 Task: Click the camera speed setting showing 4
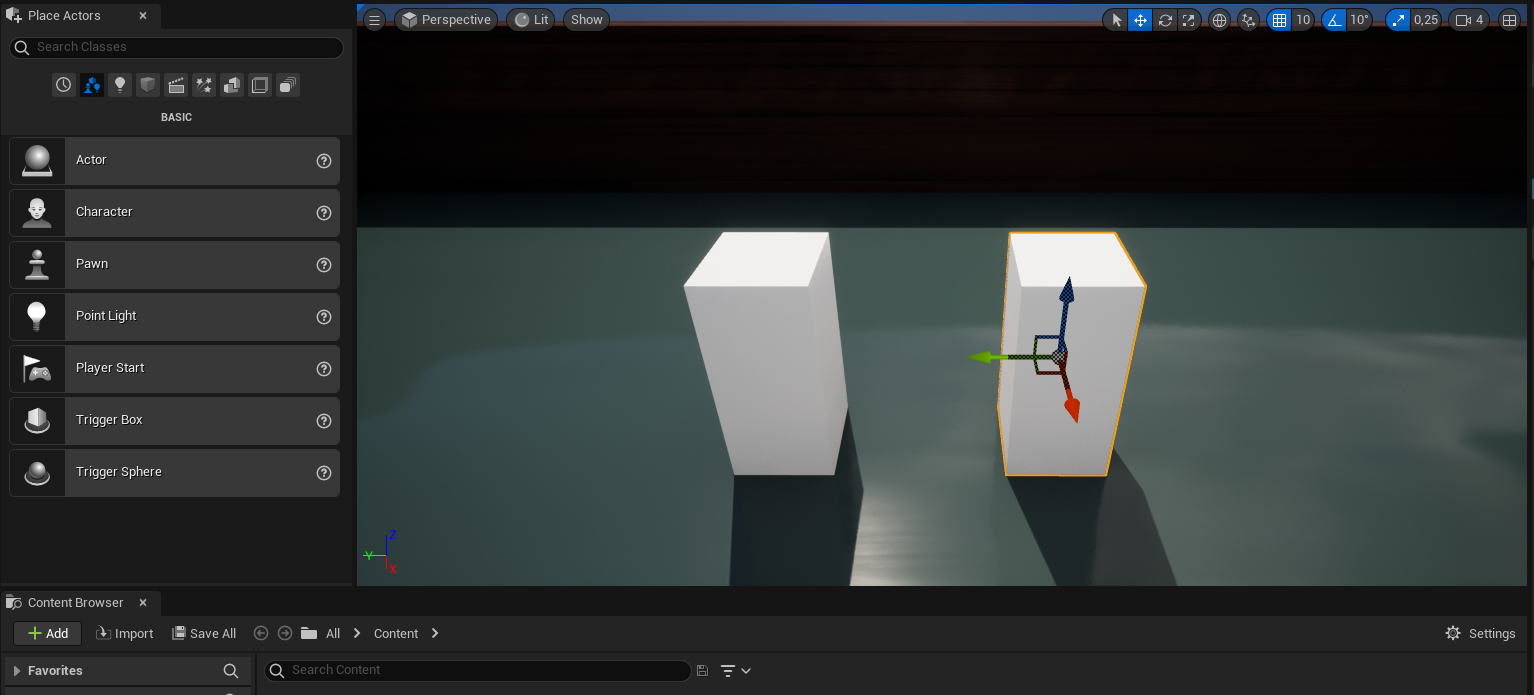click(1469, 20)
